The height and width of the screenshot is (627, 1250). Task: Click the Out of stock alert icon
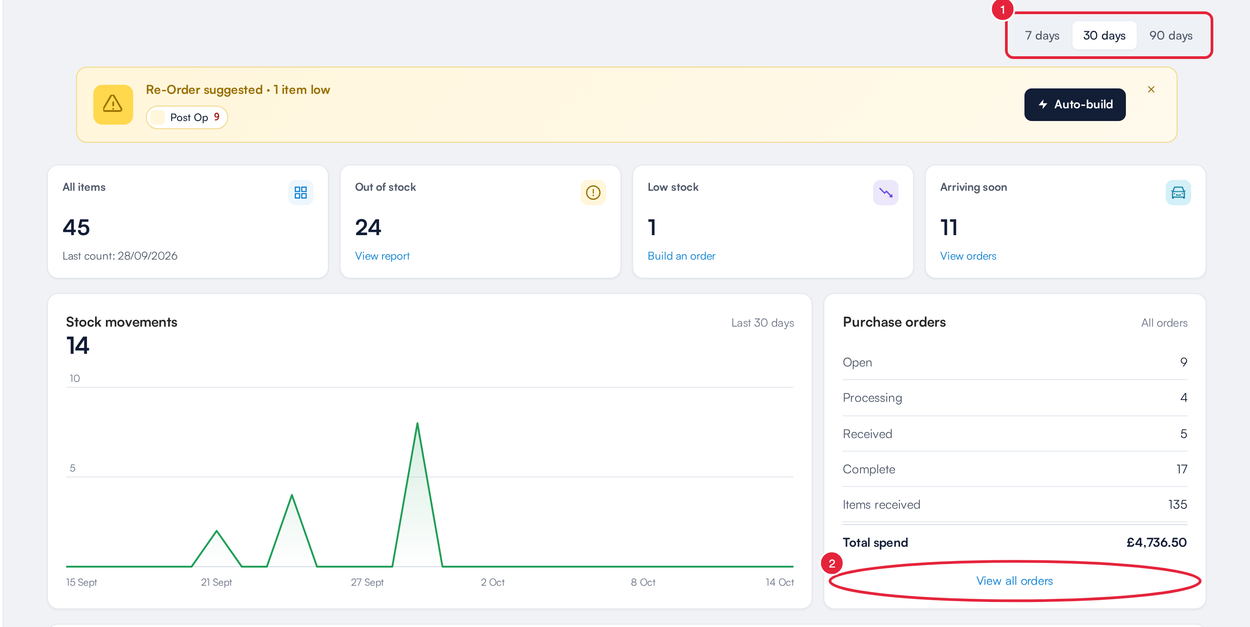click(x=593, y=192)
